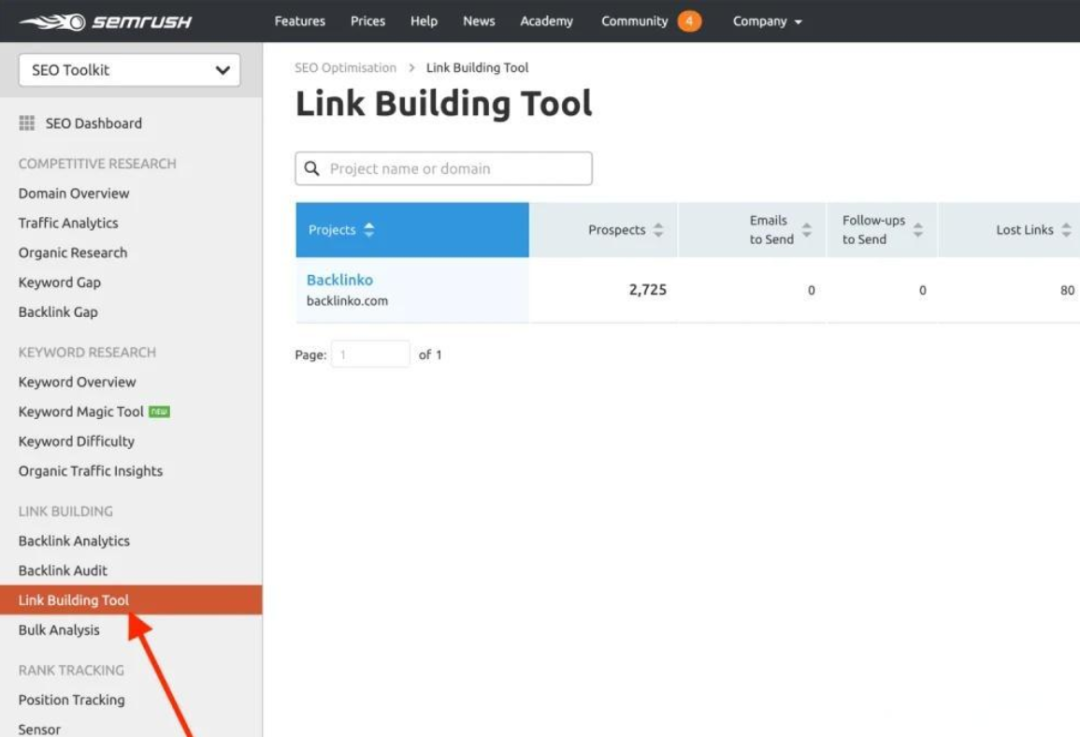Click the Semrush logo icon
This screenshot has height=737, width=1080.
pyautogui.click(x=52, y=21)
